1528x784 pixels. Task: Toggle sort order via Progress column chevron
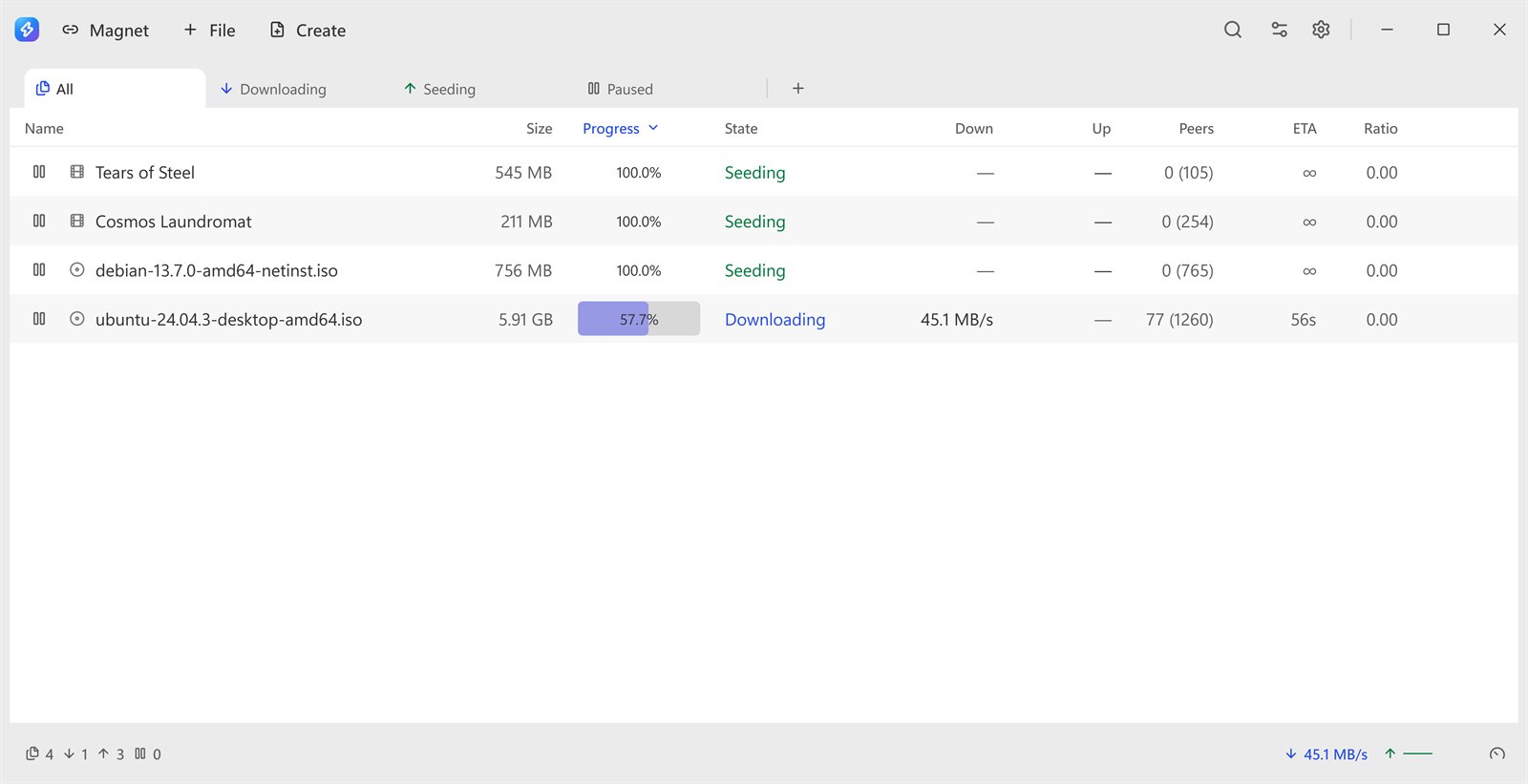653,128
